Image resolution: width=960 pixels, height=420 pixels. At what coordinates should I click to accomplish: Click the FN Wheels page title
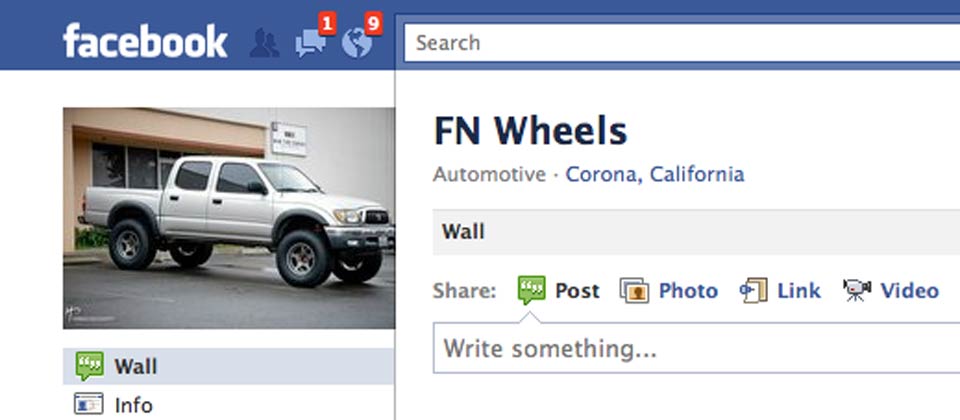point(530,131)
